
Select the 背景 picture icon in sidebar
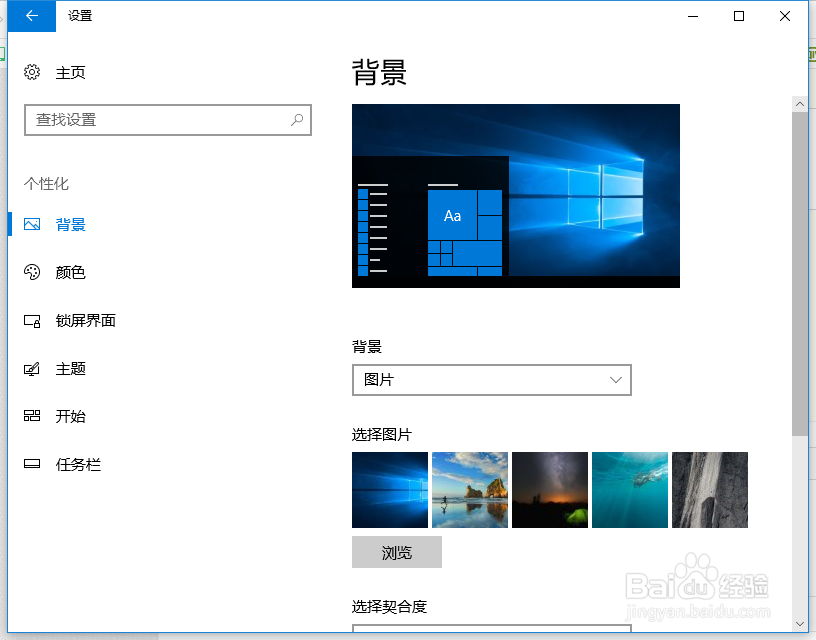pos(31,224)
